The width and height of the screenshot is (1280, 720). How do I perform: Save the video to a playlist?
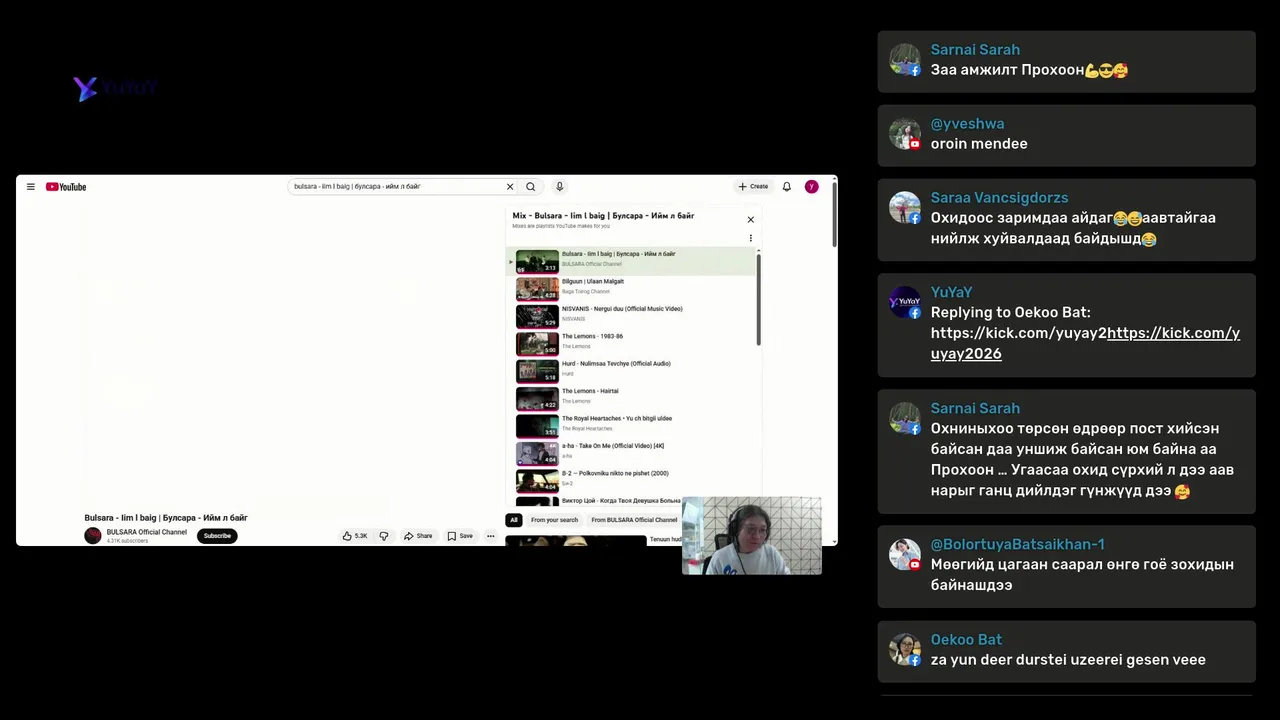(460, 536)
